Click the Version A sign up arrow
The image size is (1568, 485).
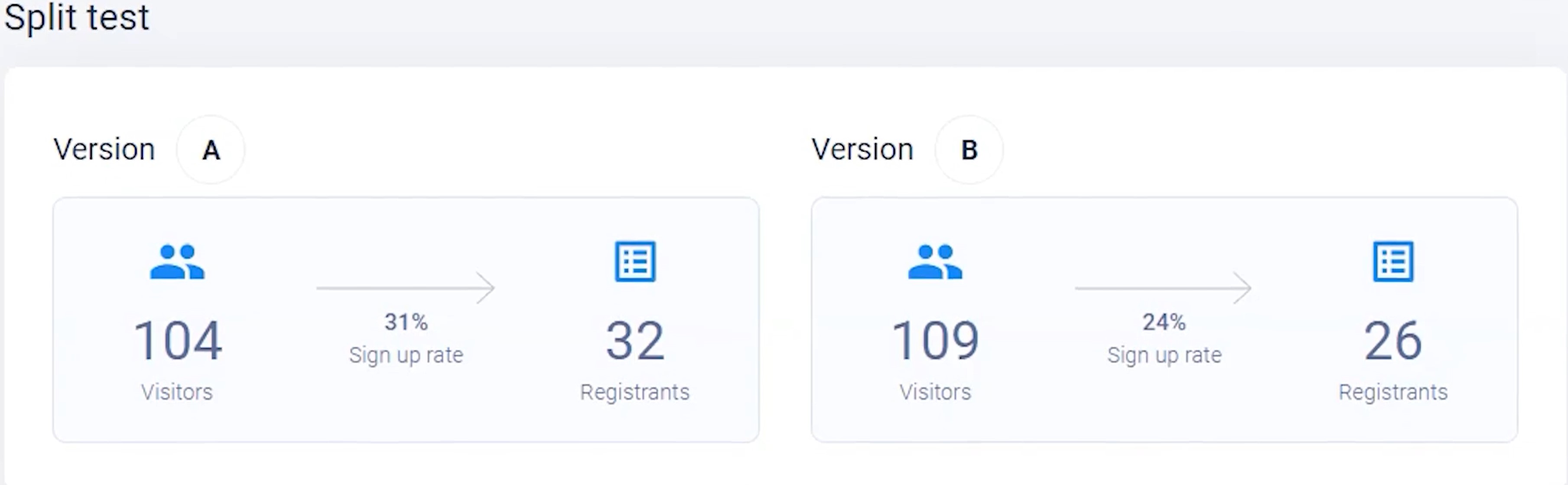click(x=406, y=288)
